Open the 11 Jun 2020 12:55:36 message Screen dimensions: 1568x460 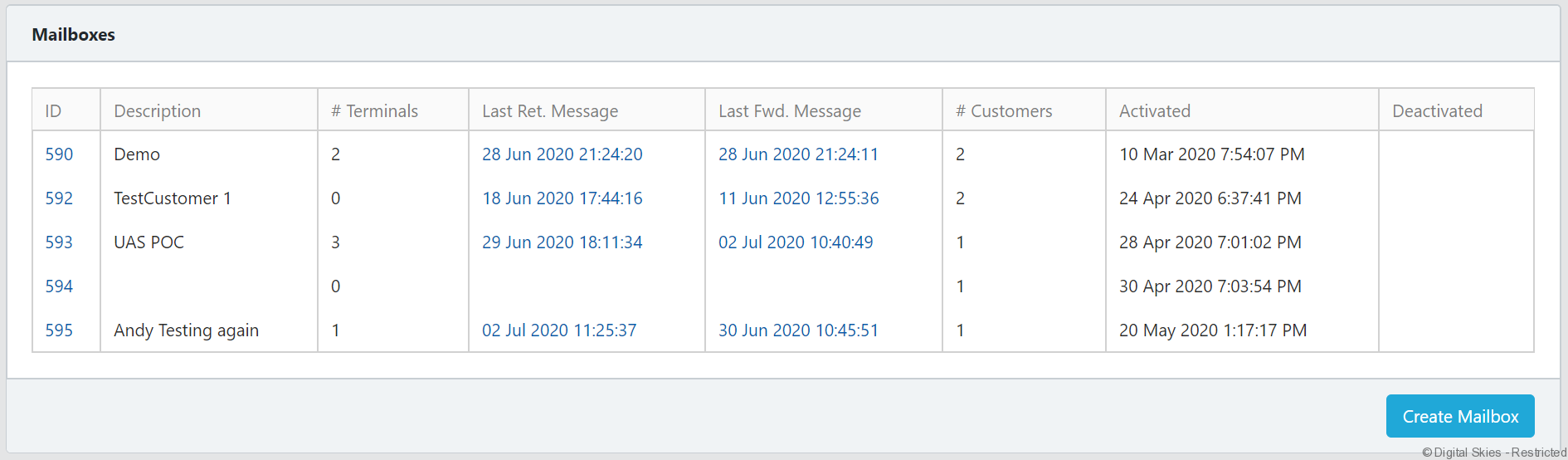click(798, 198)
